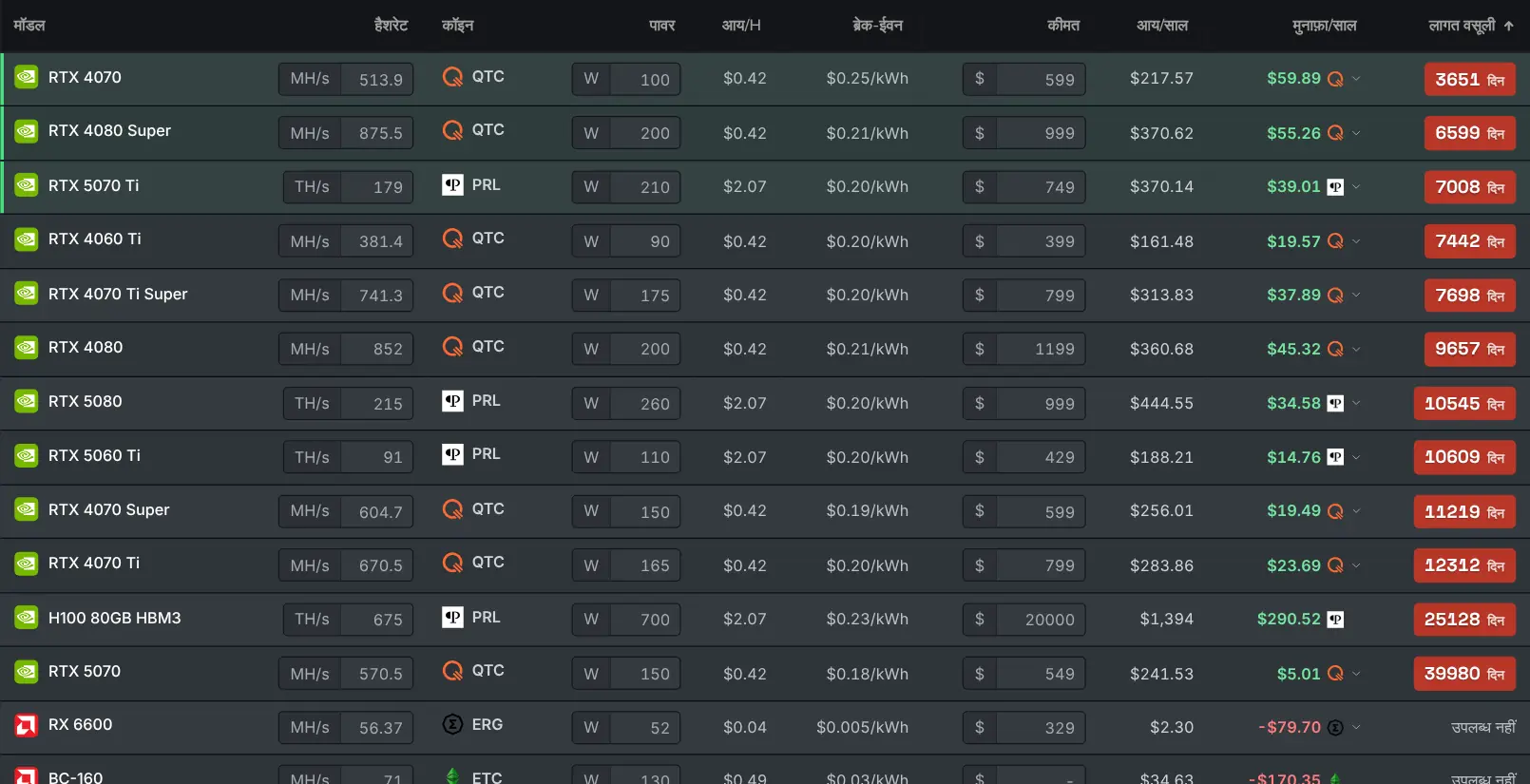Sort by हैशरेट column header

(x=391, y=26)
